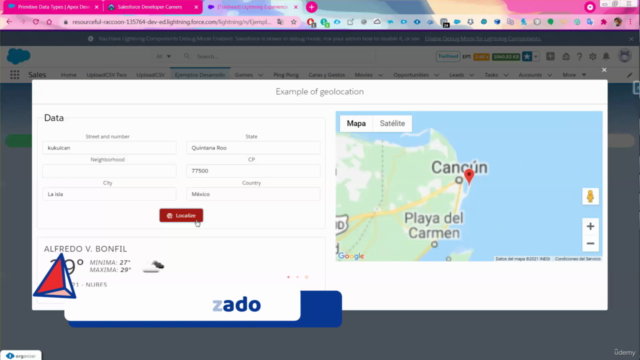Screen dimensions: 640x360
Task: Edit the Street and number field
Action: pos(109,148)
